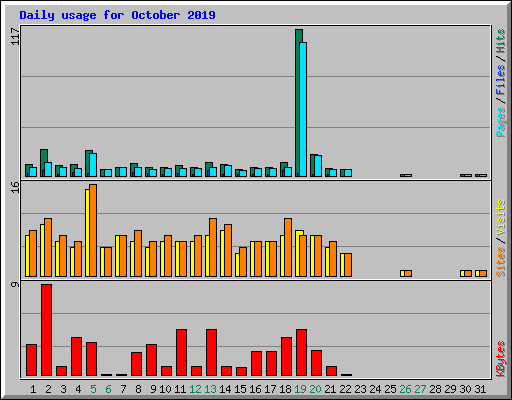Click the red KBytes bar for day 18

[x=286, y=357]
